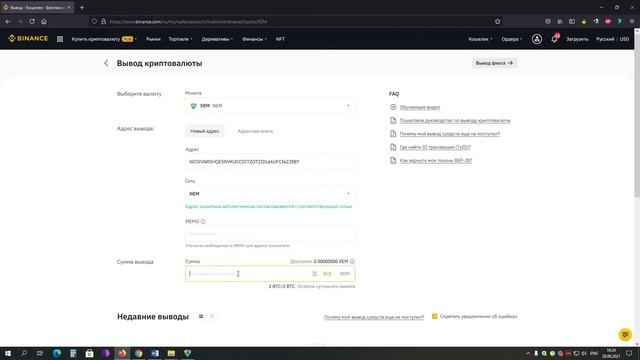Open the user profile icon
Image resolution: width=640 pixels, height=360 pixels.
point(537,39)
